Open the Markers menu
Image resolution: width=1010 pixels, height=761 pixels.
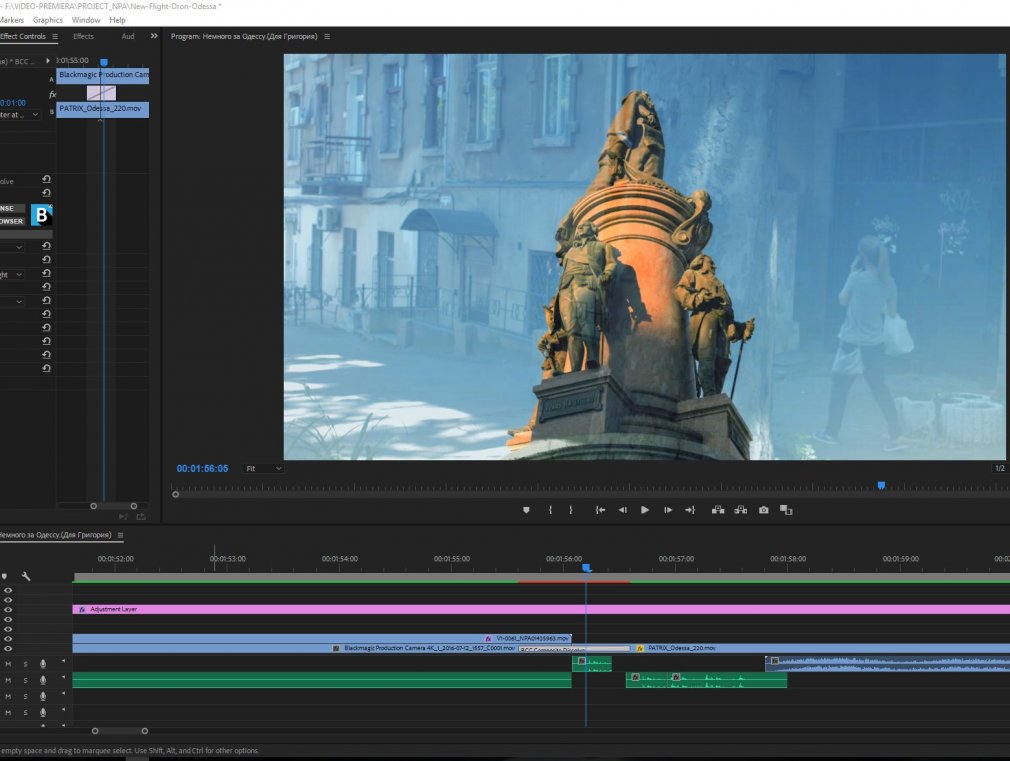pos(12,20)
